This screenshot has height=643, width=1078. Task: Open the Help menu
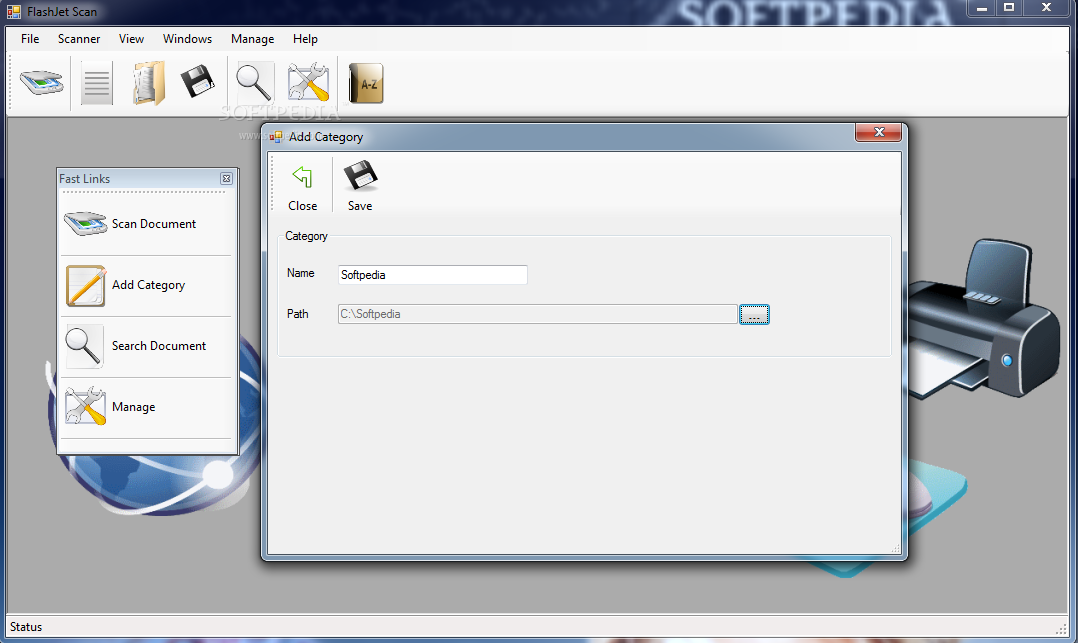pos(305,39)
